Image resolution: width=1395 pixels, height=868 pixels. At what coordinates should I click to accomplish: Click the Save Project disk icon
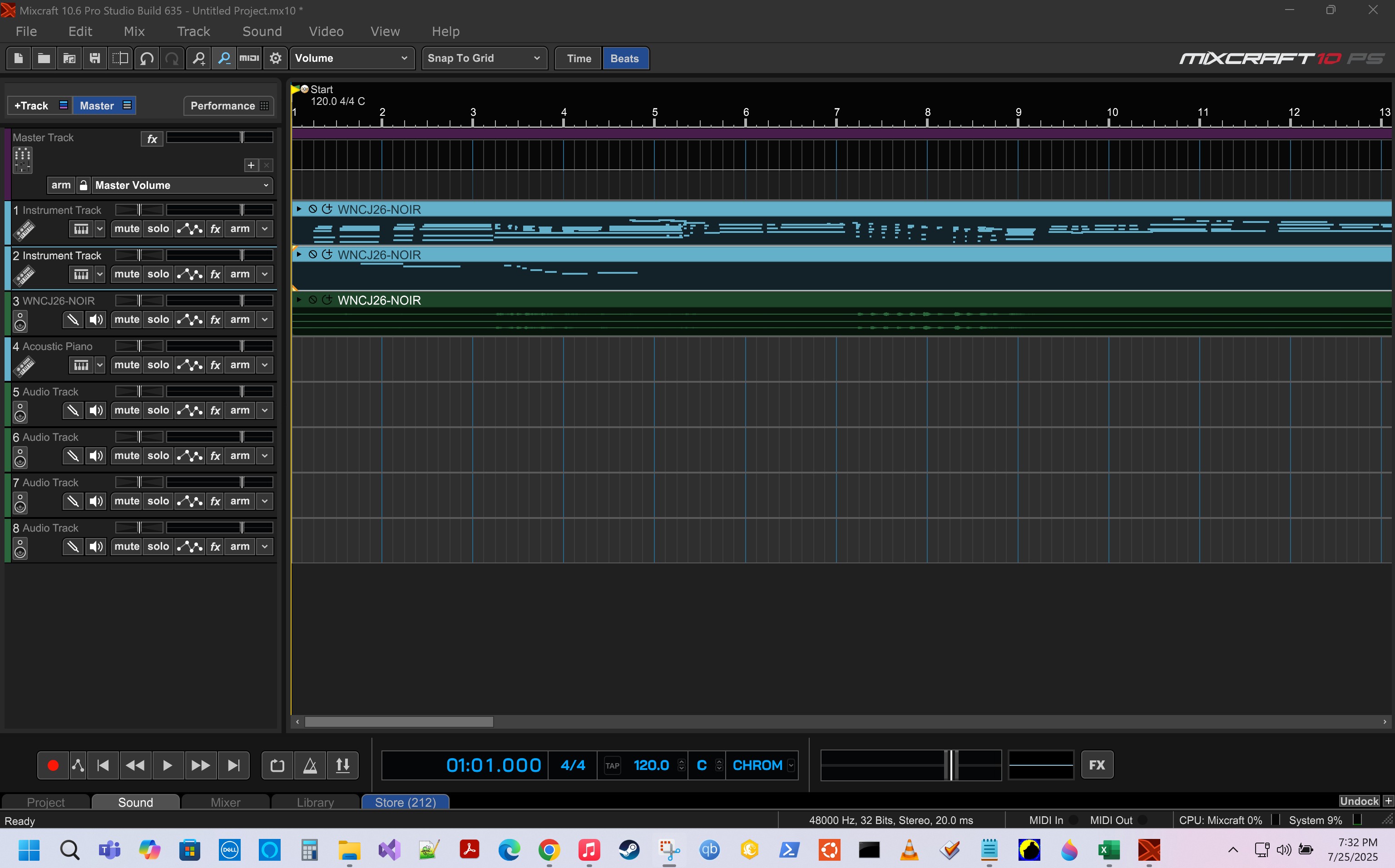pos(95,58)
